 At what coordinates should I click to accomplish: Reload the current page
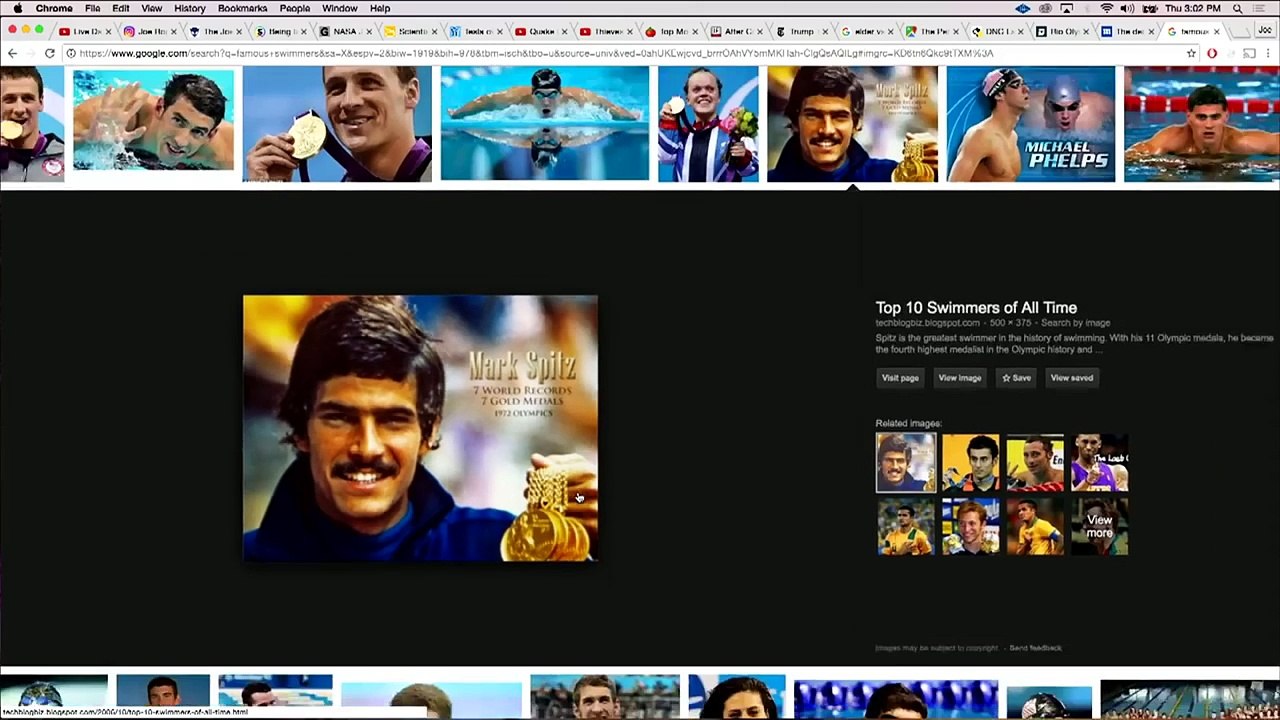[x=49, y=53]
